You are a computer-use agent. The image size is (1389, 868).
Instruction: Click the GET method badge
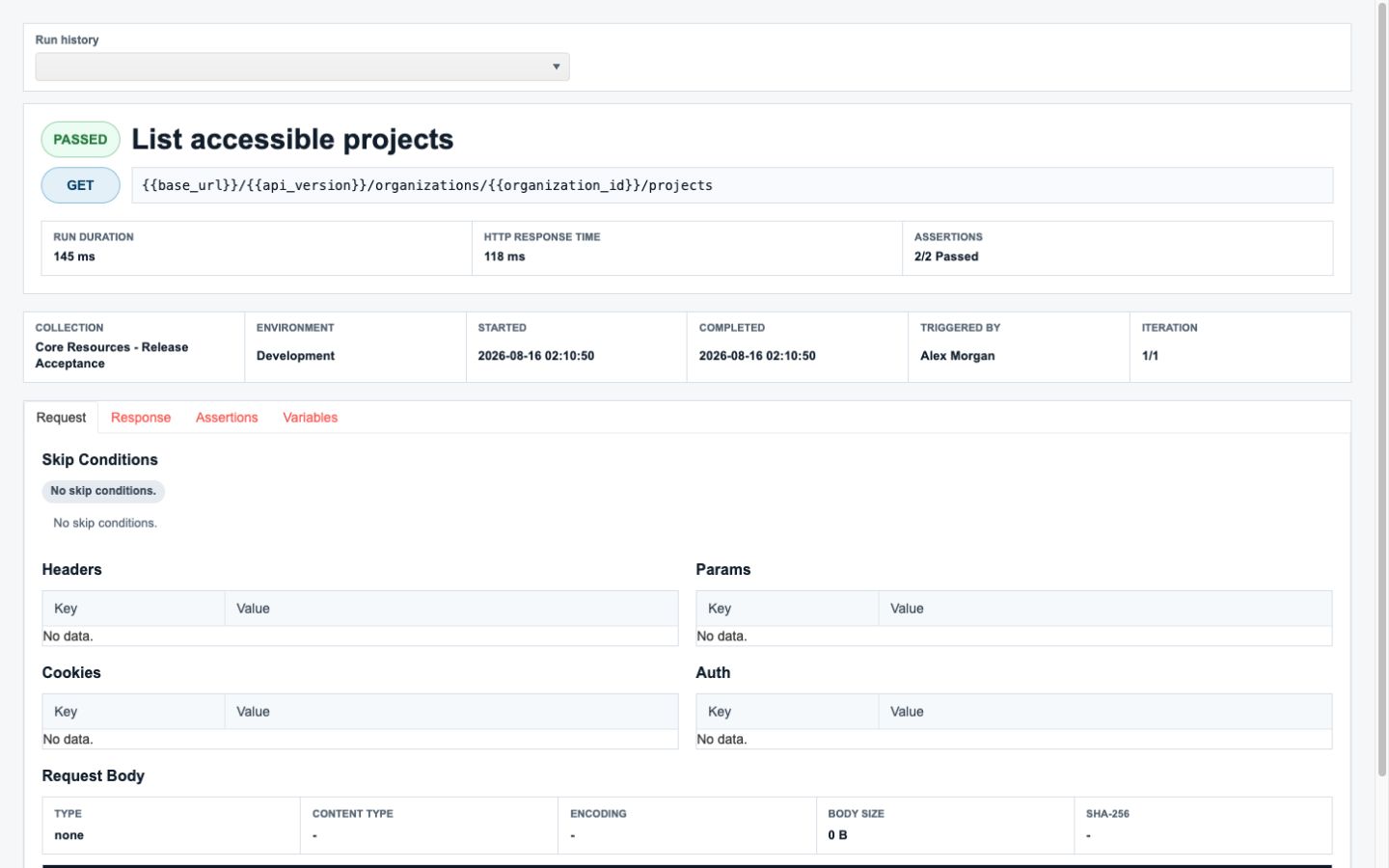tap(80, 185)
